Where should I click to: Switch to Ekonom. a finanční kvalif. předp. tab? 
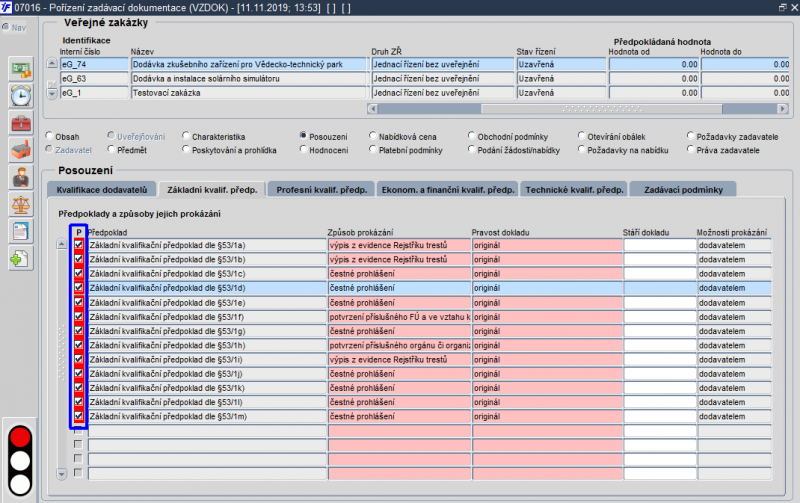tap(448, 190)
